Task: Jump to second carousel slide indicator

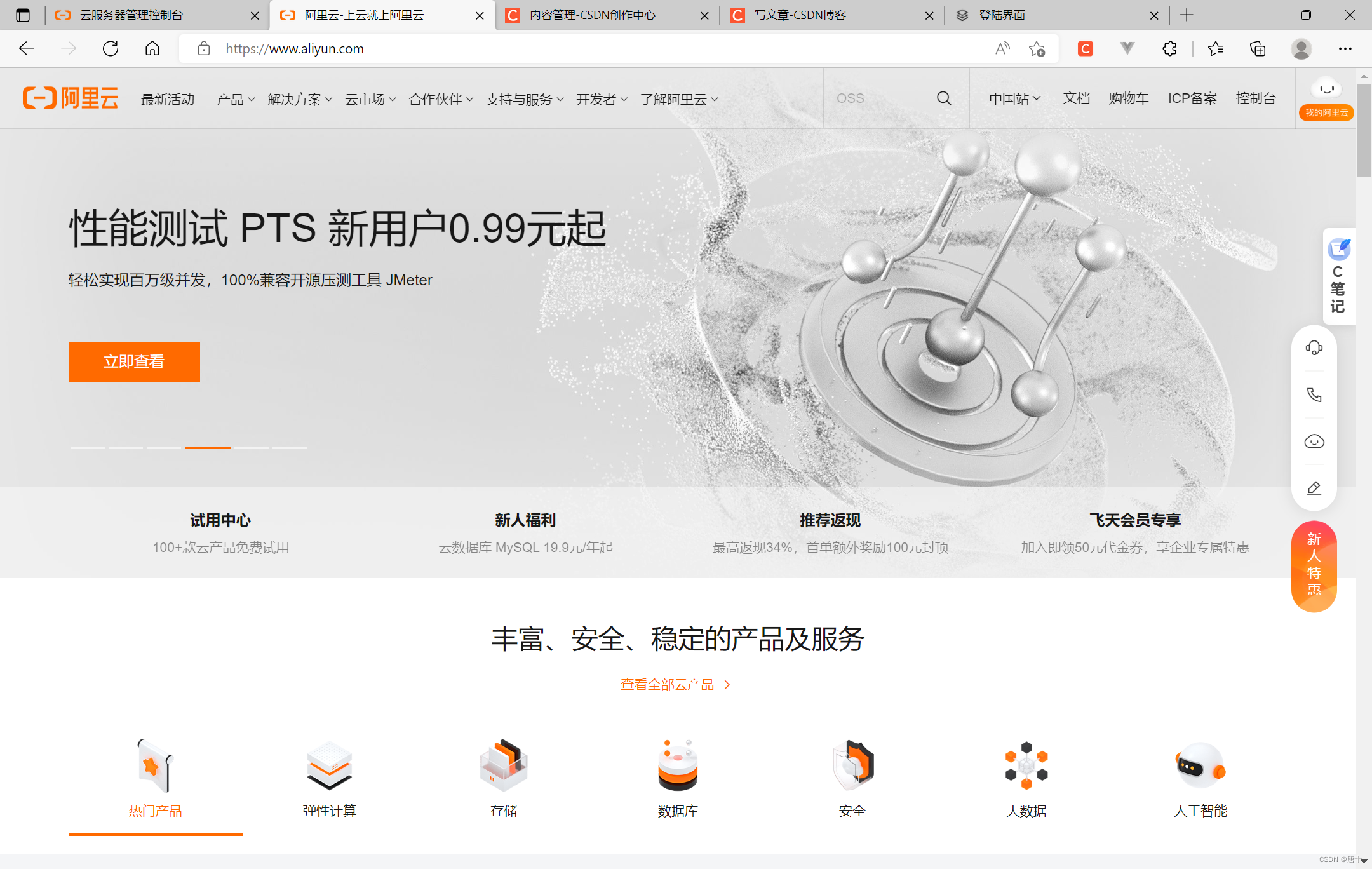Action: pyautogui.click(x=126, y=448)
